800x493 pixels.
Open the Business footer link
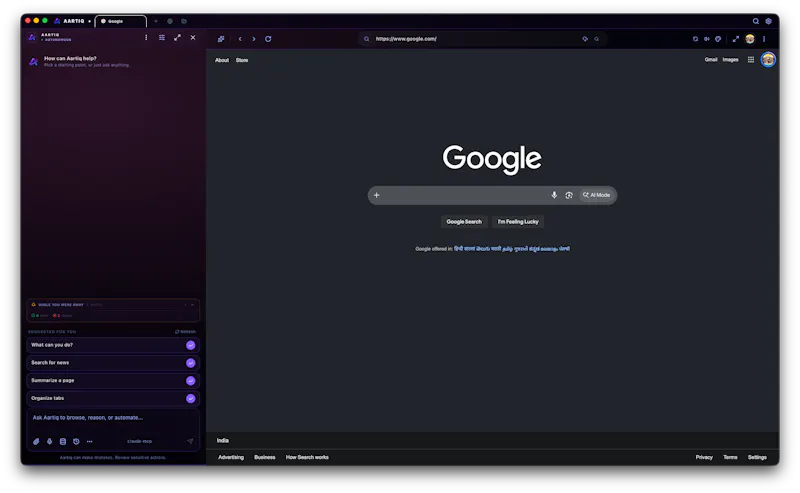point(264,457)
